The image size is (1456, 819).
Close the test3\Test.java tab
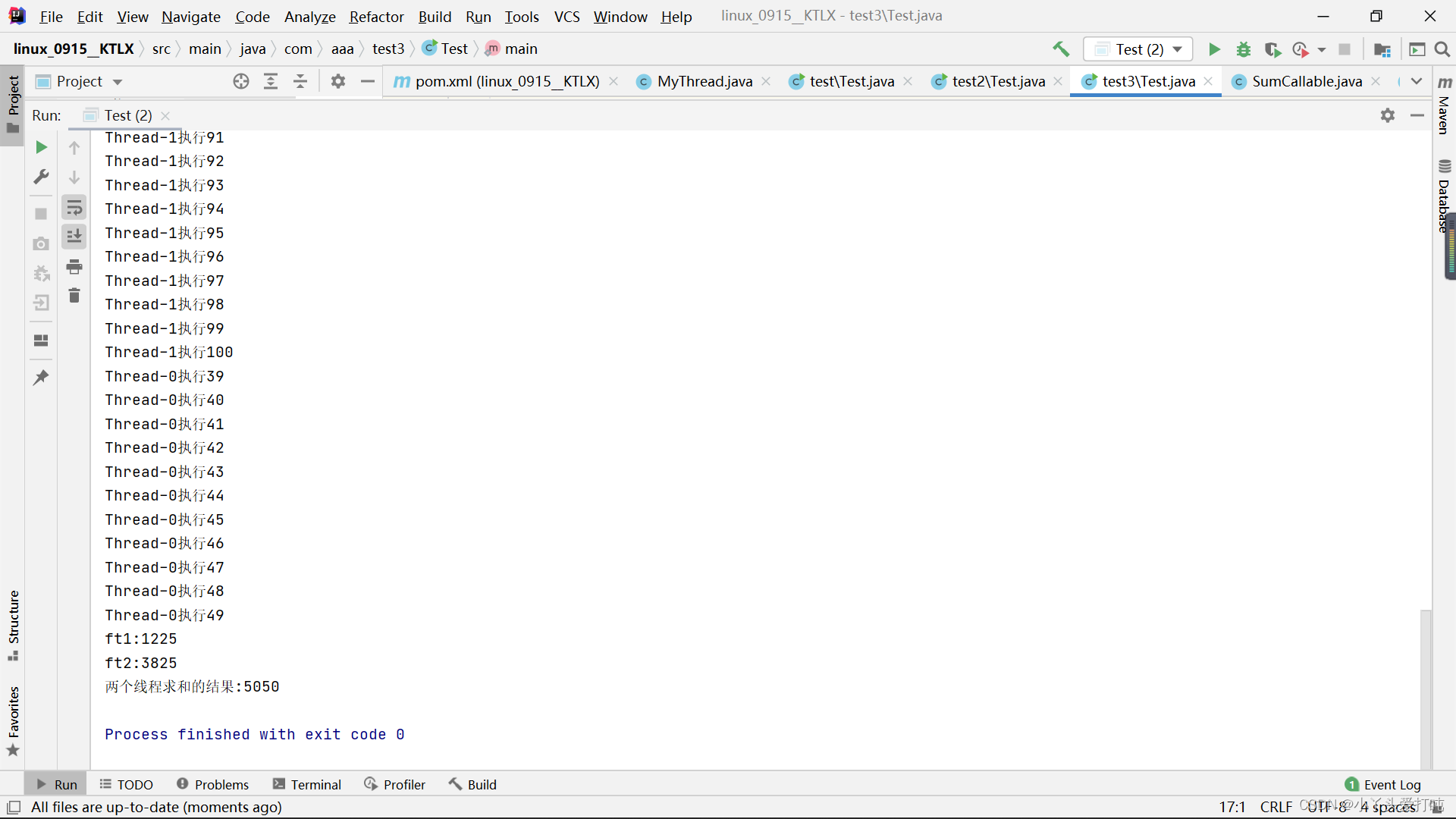(x=1208, y=81)
